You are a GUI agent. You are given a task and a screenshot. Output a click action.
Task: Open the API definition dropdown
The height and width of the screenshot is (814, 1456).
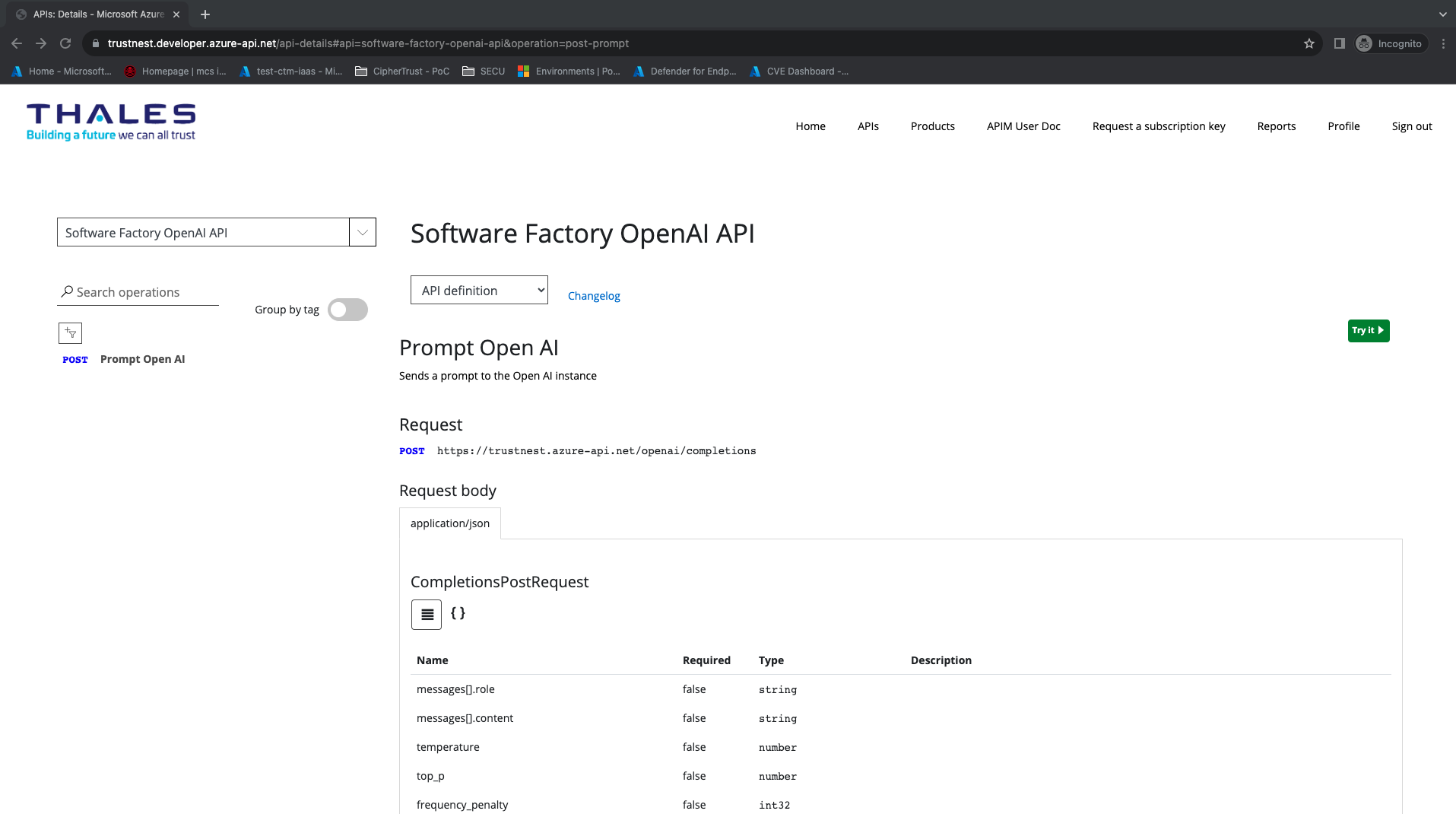coord(479,290)
